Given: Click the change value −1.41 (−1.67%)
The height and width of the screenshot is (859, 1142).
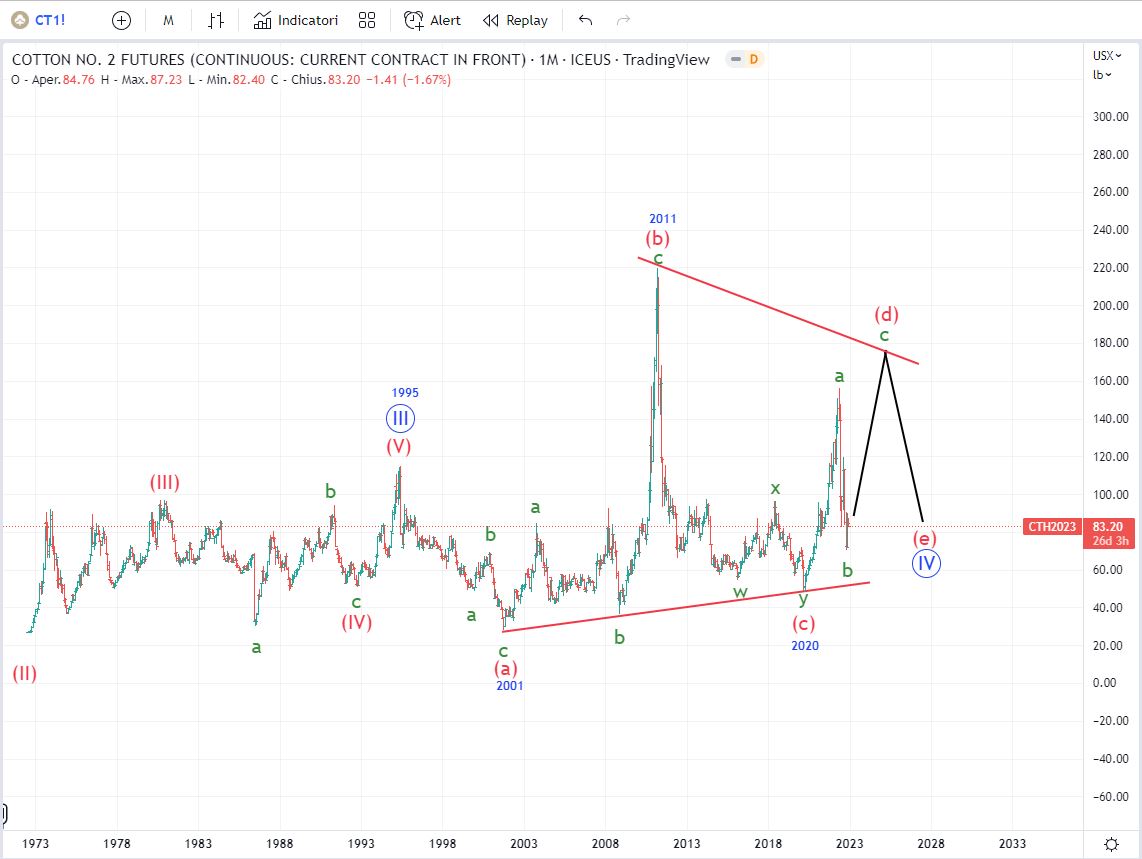Looking at the screenshot, I should click(x=408, y=80).
